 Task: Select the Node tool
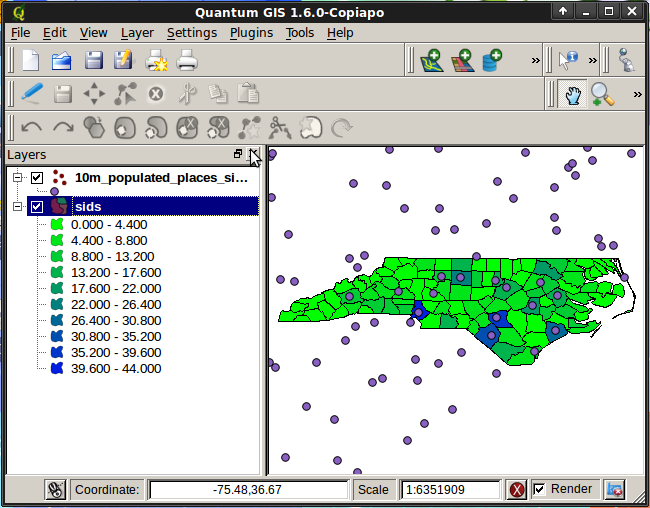coord(125,93)
